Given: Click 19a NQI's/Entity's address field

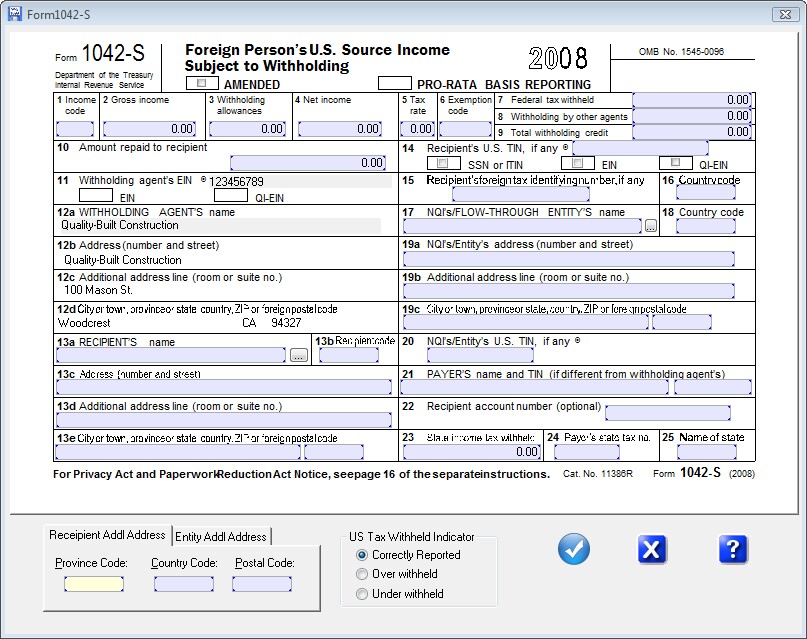Looking at the screenshot, I should (569, 259).
